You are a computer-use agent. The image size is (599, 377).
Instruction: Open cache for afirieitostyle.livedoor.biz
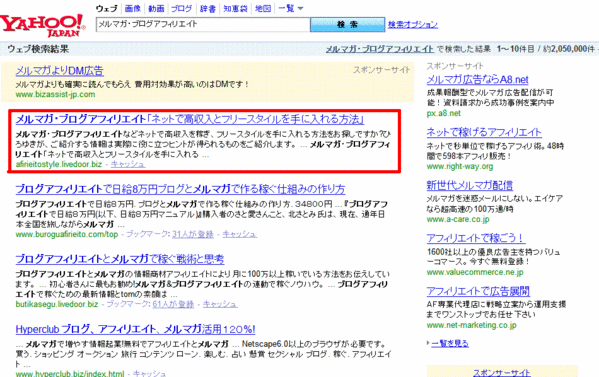128,164
